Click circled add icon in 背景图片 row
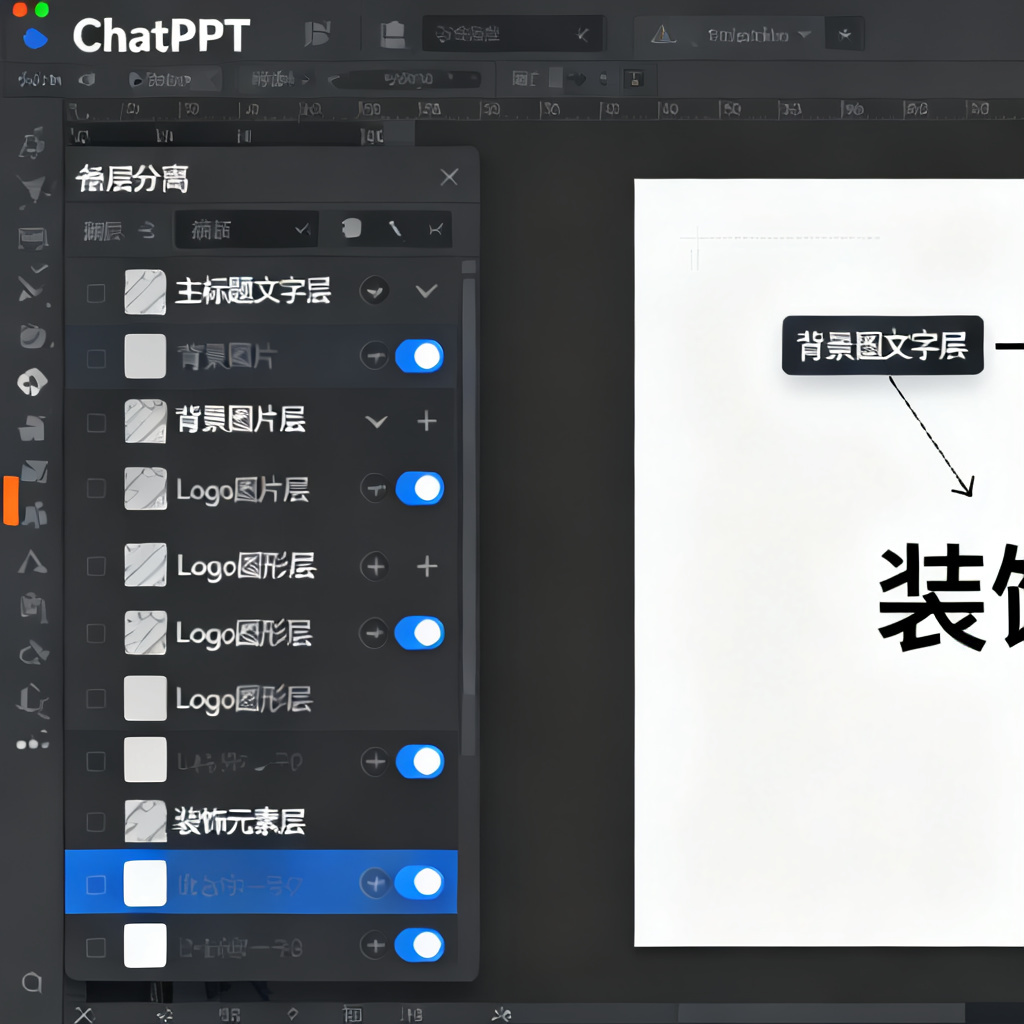1024x1024 pixels. tap(374, 356)
